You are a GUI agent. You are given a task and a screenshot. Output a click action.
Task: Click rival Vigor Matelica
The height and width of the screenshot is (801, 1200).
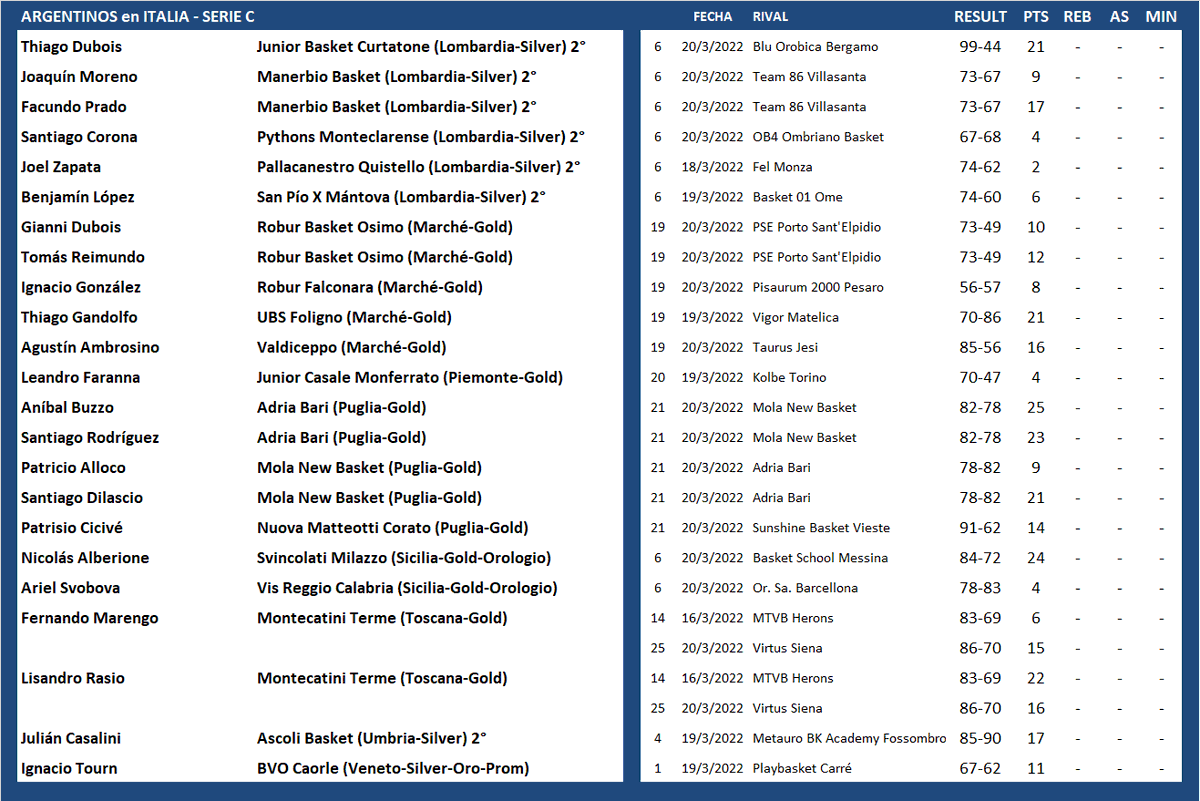pyautogui.click(x=795, y=317)
